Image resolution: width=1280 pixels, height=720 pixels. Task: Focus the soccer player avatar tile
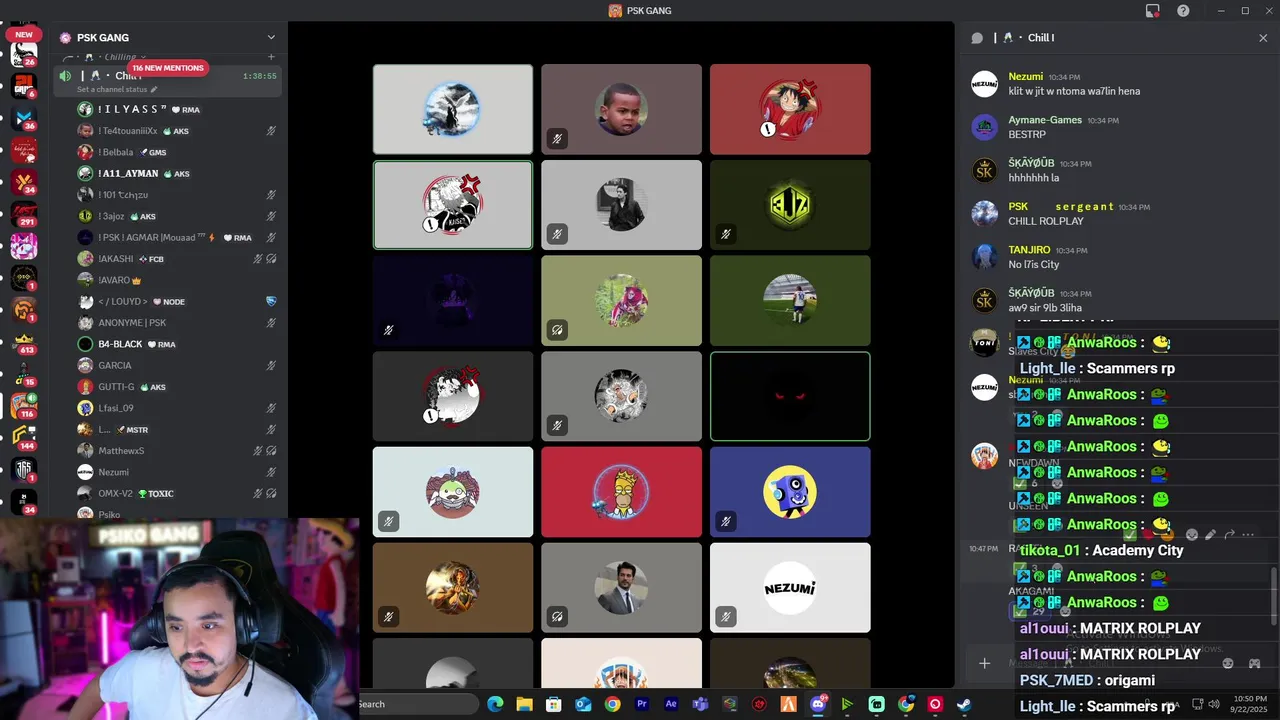pyautogui.click(x=790, y=300)
